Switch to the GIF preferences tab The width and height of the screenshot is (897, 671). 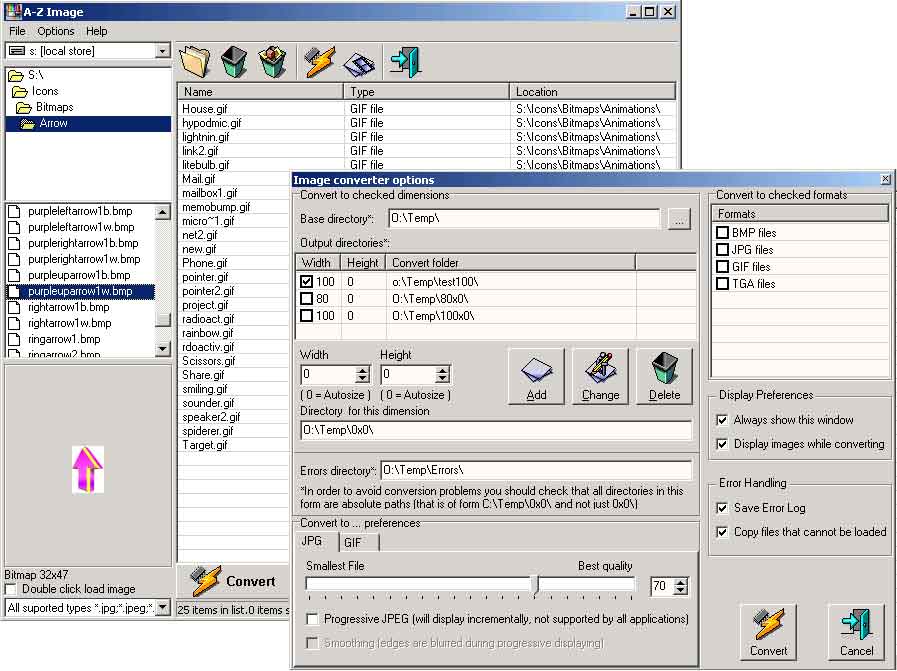point(358,542)
